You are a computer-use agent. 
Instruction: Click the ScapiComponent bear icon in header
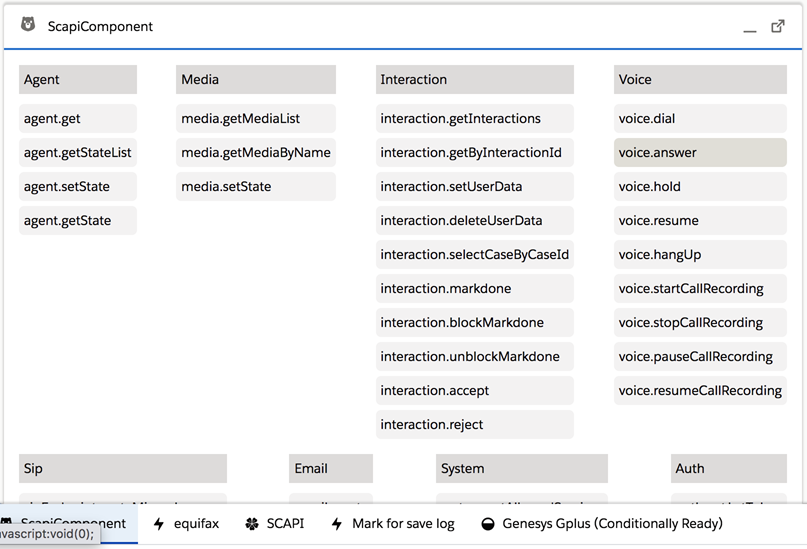[x=28, y=25]
